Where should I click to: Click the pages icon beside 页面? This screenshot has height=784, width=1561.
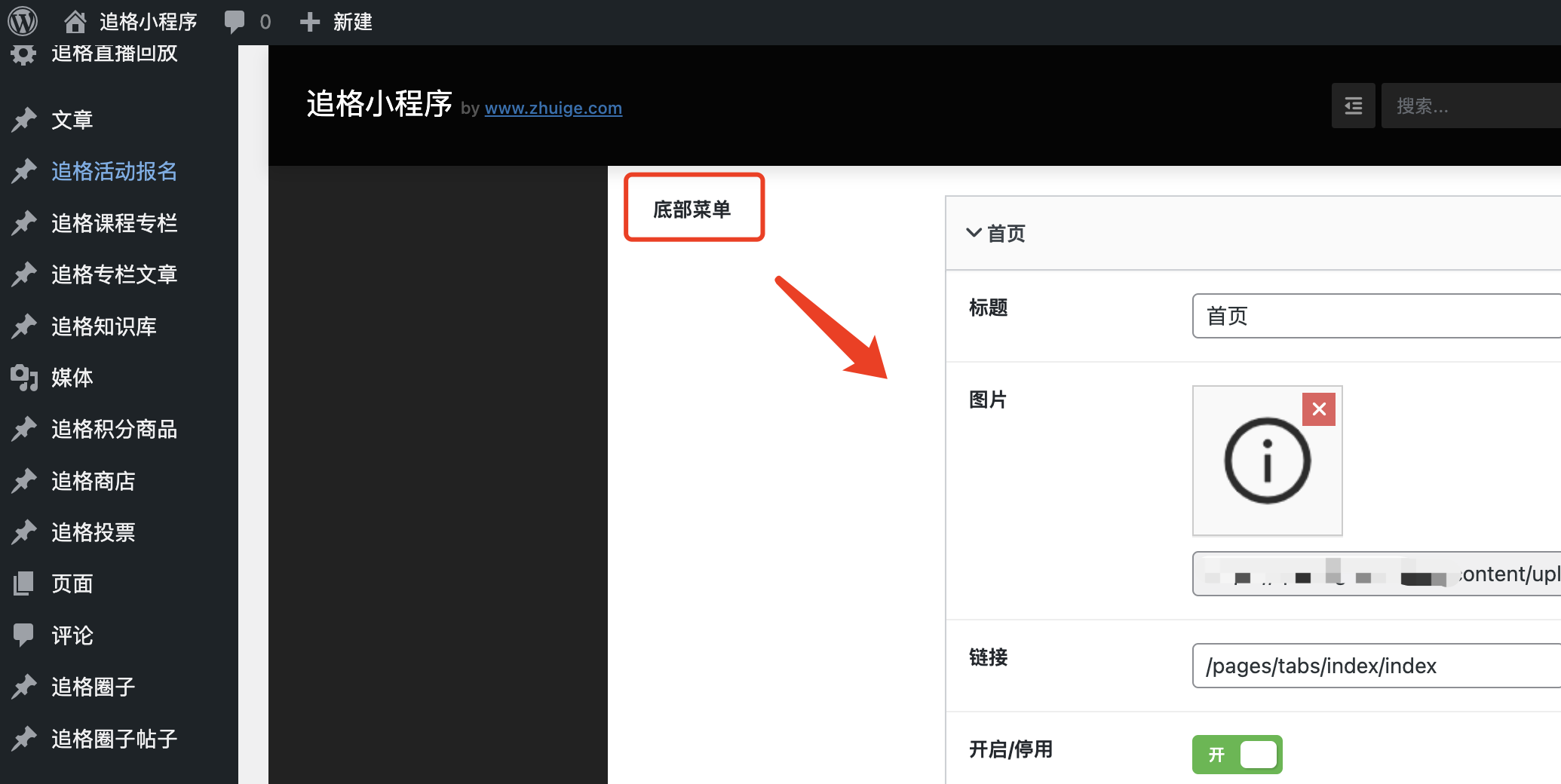[24, 583]
